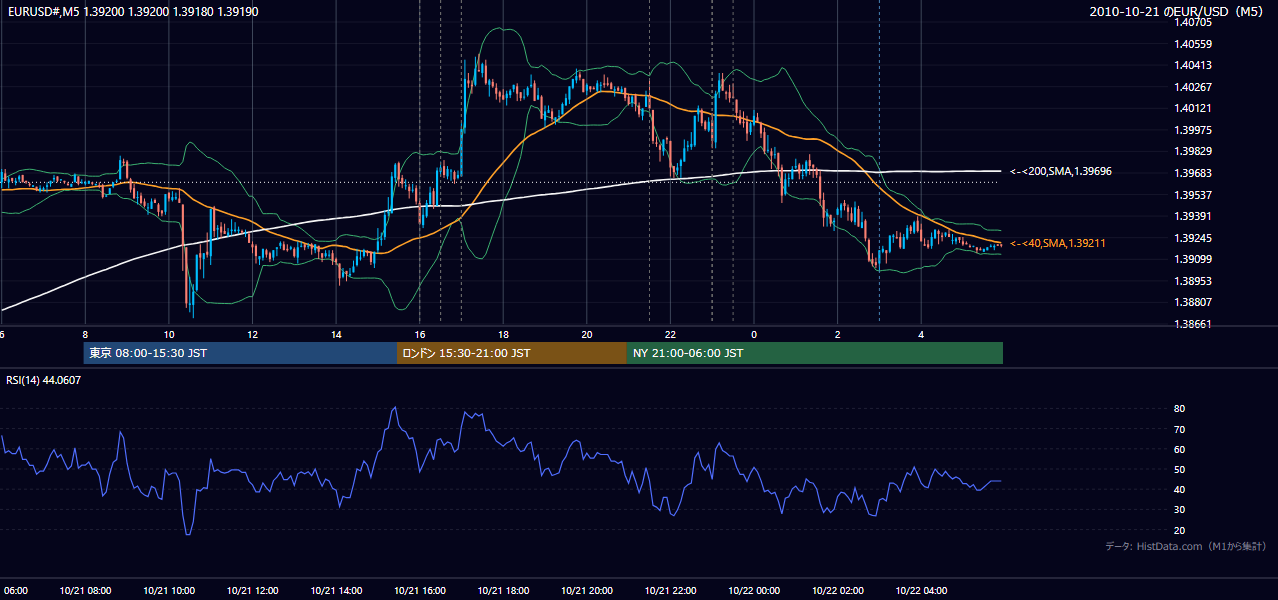Viewport: 1278px width, 600px height.
Task: Click the RSI scale value 70
Action: 1180,429
